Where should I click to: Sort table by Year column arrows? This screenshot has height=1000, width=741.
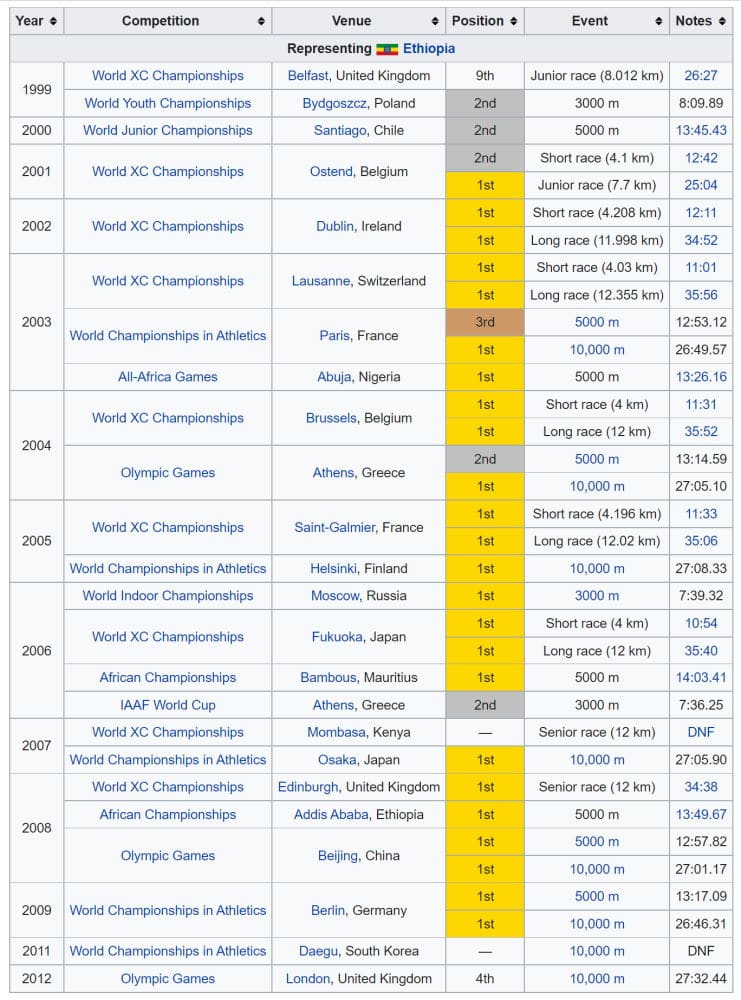click(x=53, y=21)
